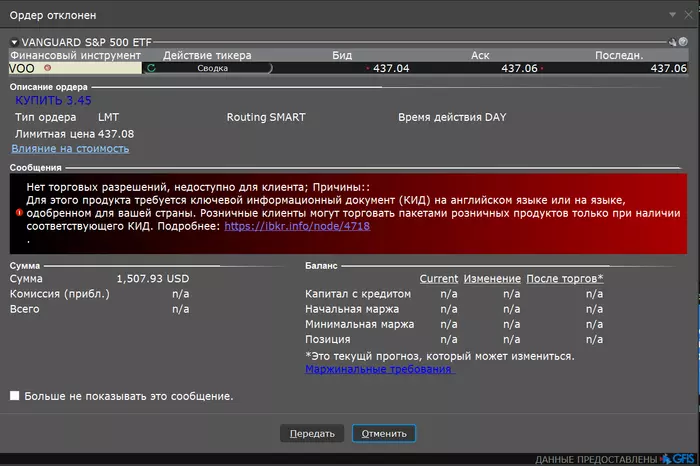Click the red error icon in the message box
700x466 pixels.
[x=19, y=212]
